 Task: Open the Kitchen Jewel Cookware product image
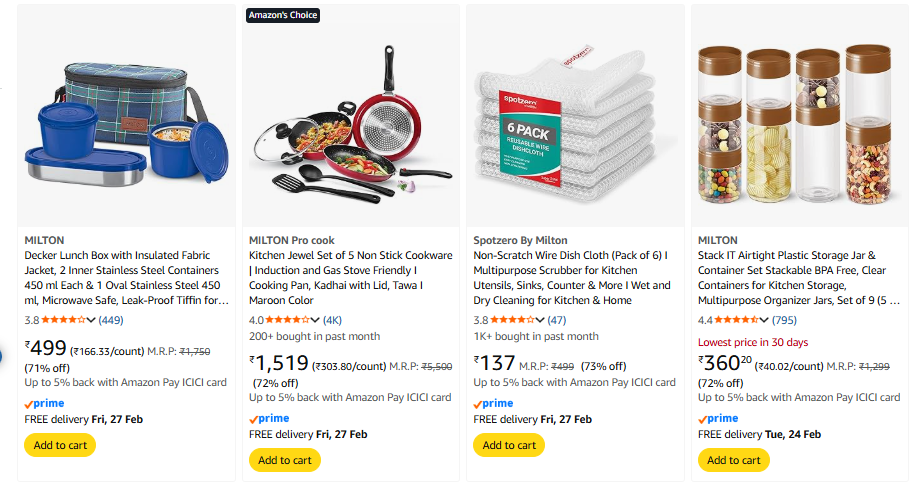[351, 117]
